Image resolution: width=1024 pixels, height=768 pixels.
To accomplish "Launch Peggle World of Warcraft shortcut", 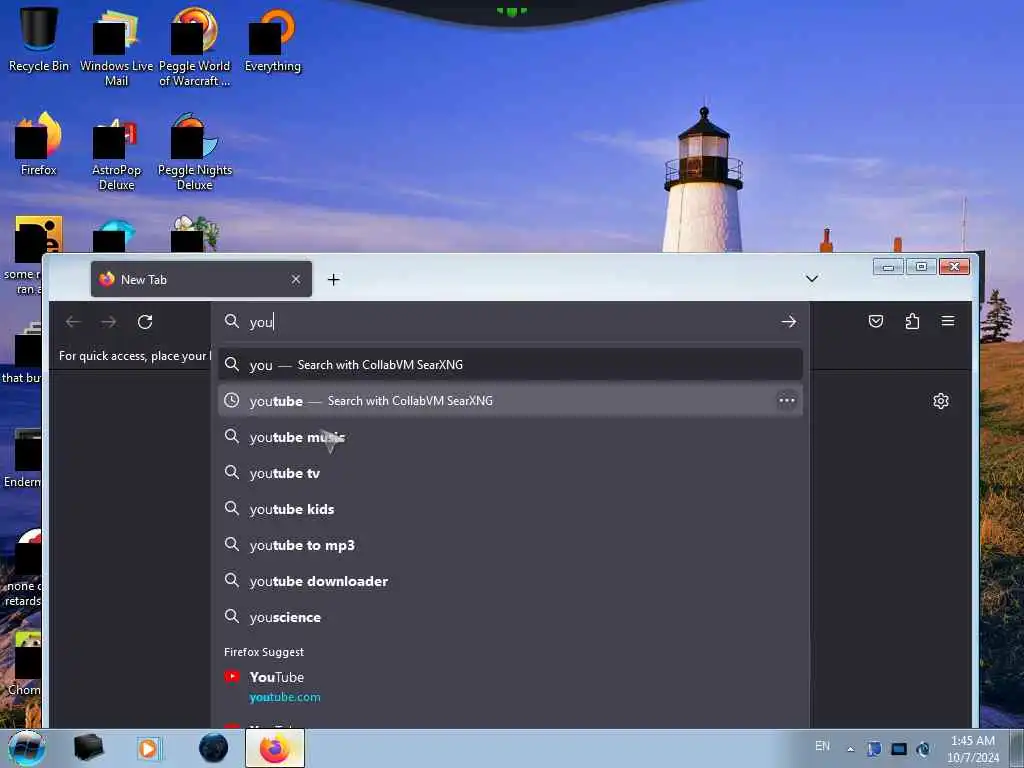I will click(x=195, y=47).
